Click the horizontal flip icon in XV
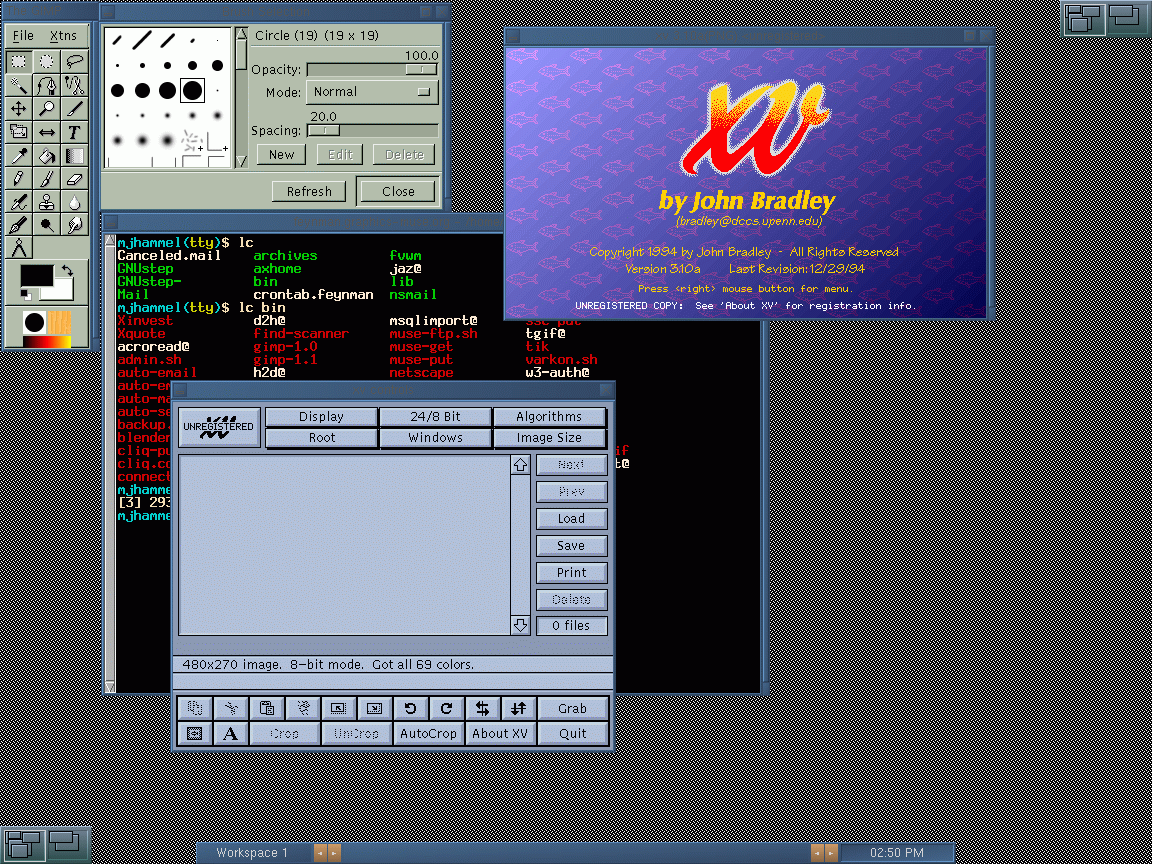The width and height of the screenshot is (1152, 864). tap(482, 708)
